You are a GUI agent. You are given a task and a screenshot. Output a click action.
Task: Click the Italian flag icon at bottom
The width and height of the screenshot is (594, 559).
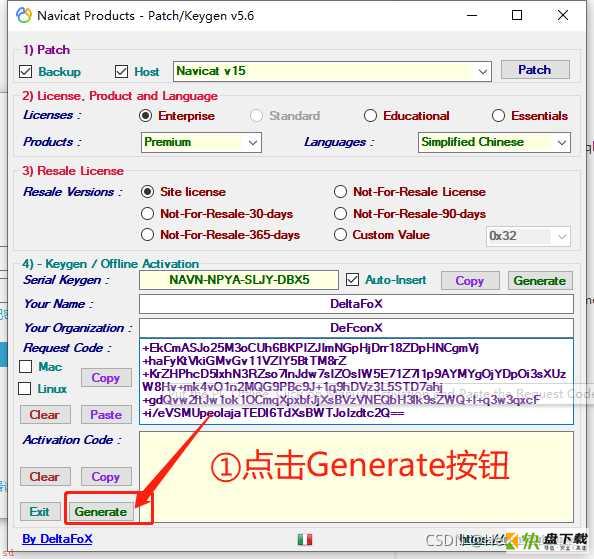305,539
